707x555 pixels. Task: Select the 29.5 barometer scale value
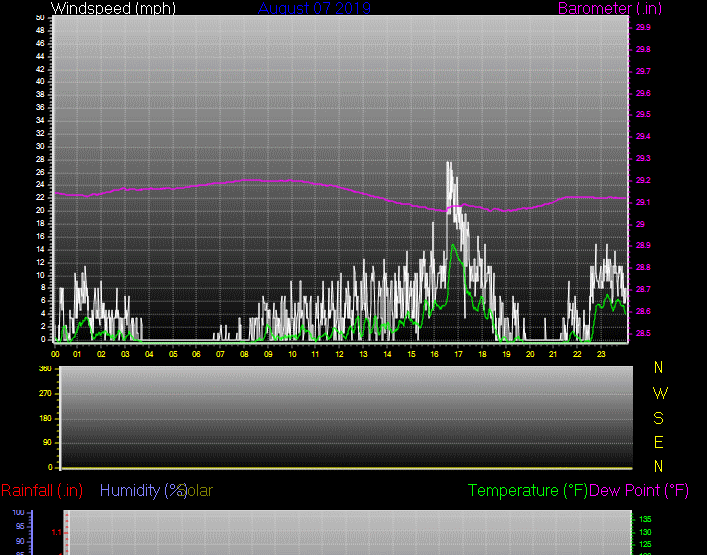pyautogui.click(x=643, y=115)
